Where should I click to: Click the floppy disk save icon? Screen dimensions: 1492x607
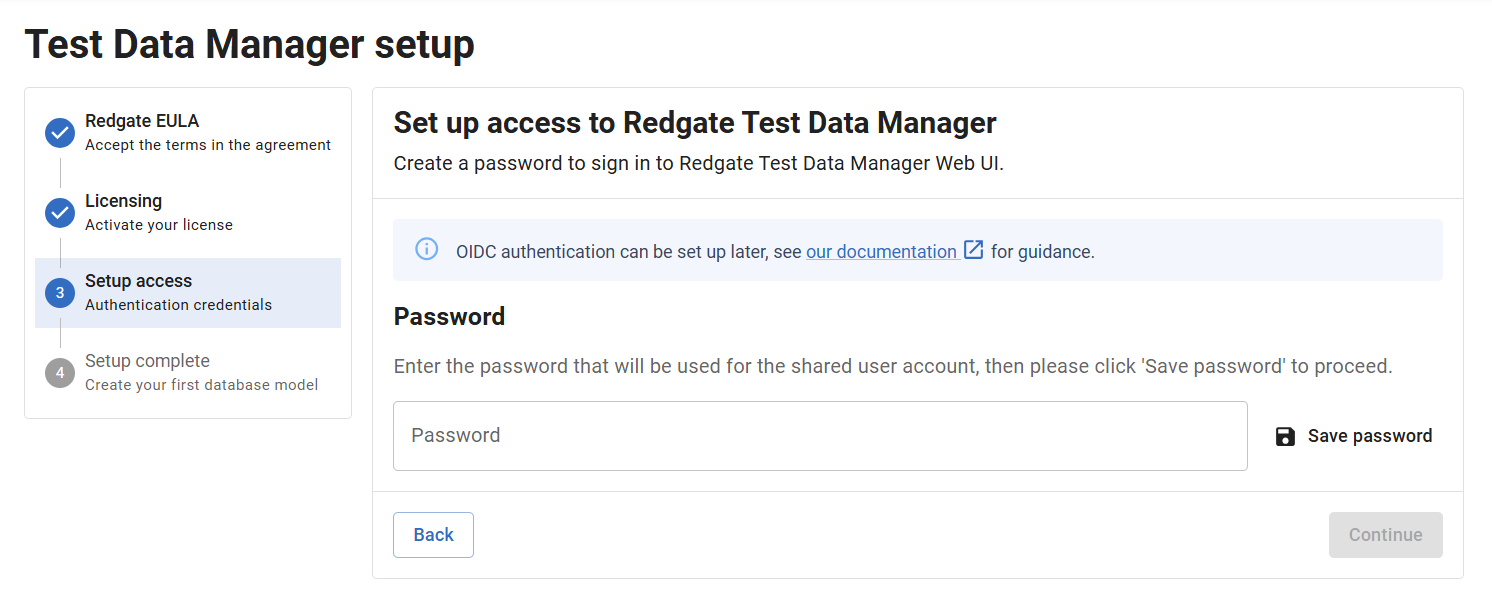click(1286, 436)
